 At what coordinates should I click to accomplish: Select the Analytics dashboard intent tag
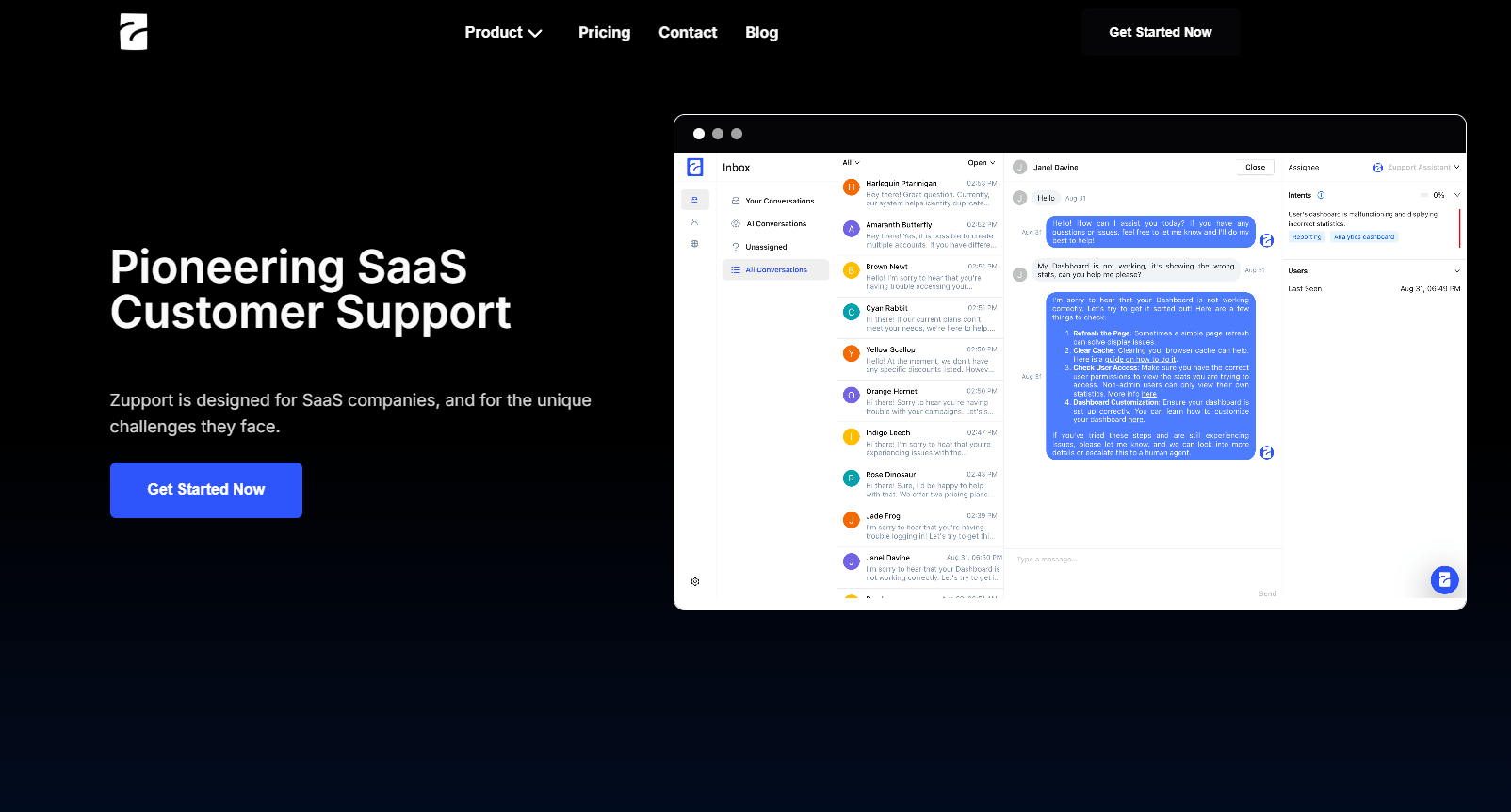point(1364,237)
